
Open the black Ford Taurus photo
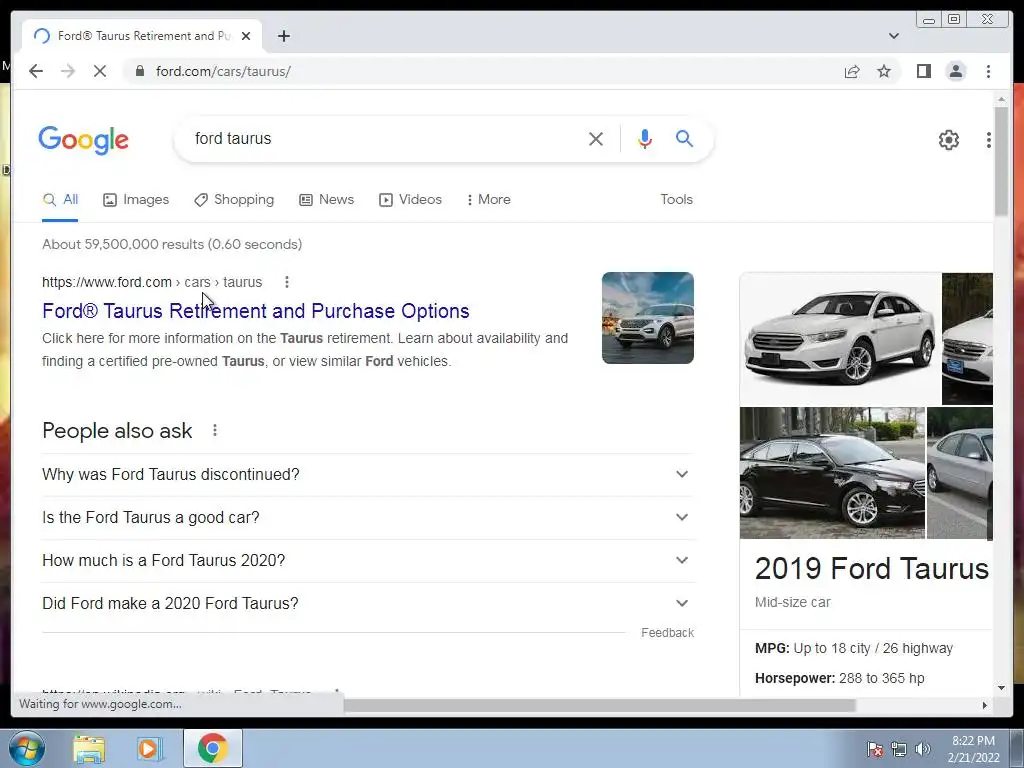[833, 473]
